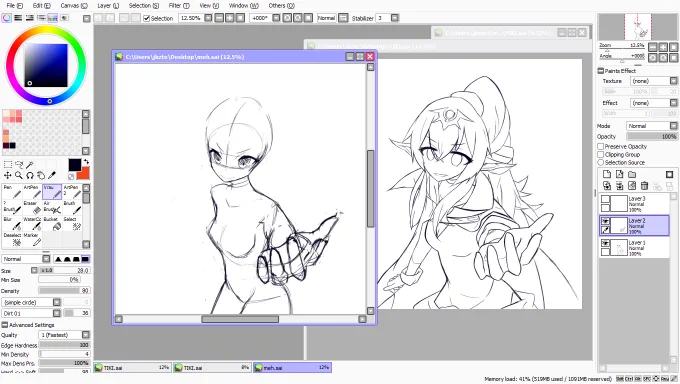The width and height of the screenshot is (680, 384).
Task: Collapse the Advanced Settings section
Action: tap(5, 325)
